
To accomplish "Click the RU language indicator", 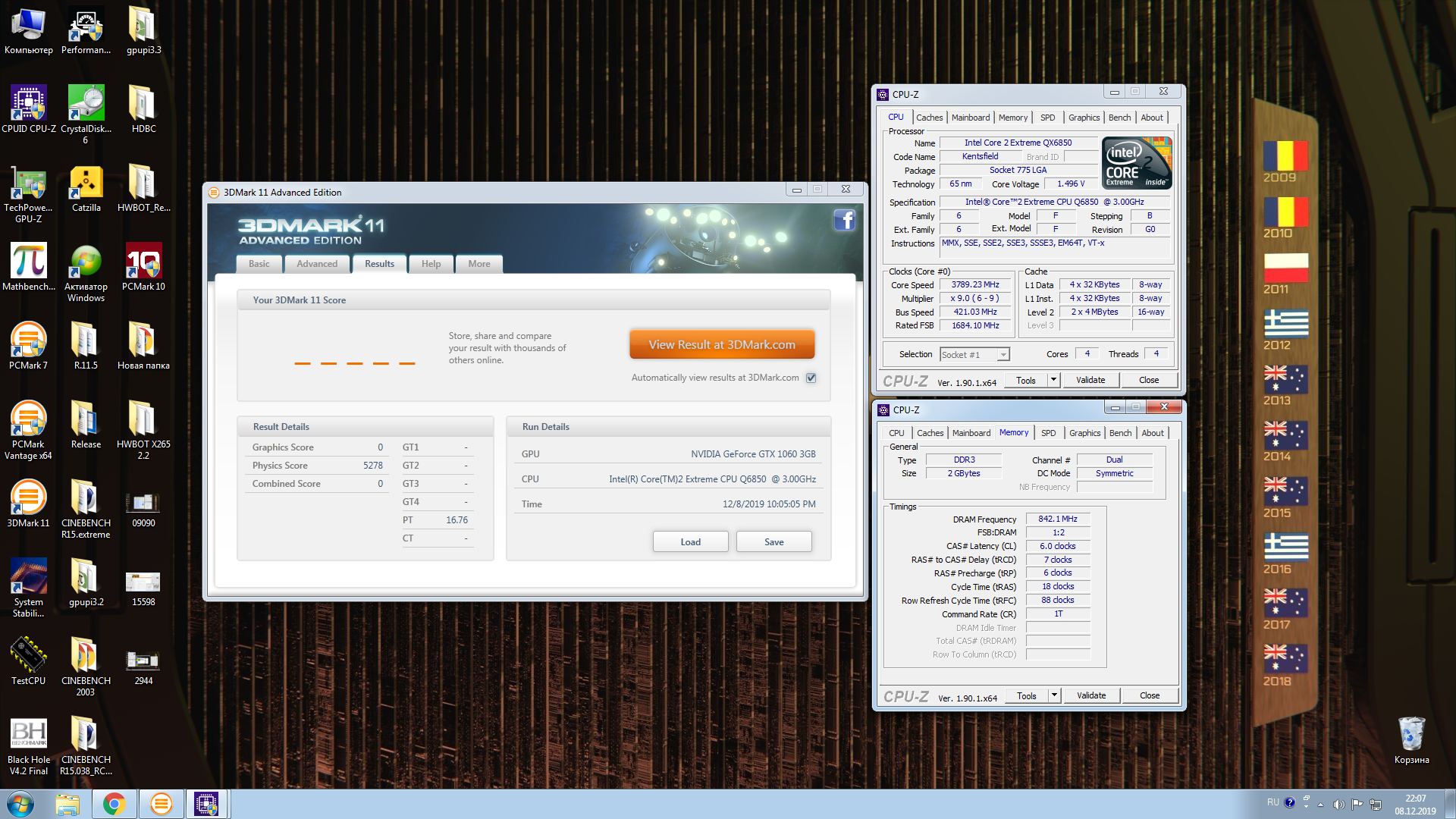I will (1272, 802).
